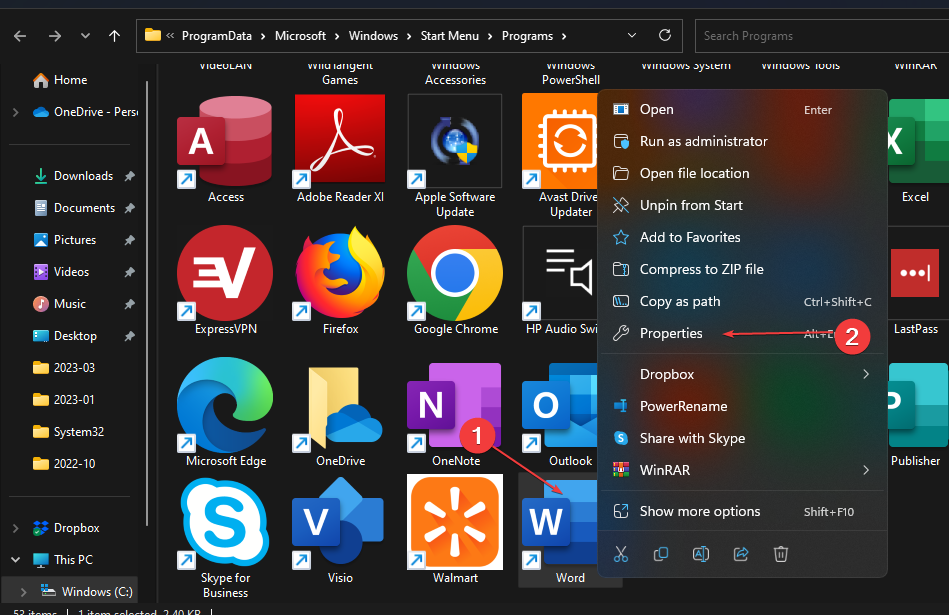Select the Visio shortcut icon

[x=338, y=523]
